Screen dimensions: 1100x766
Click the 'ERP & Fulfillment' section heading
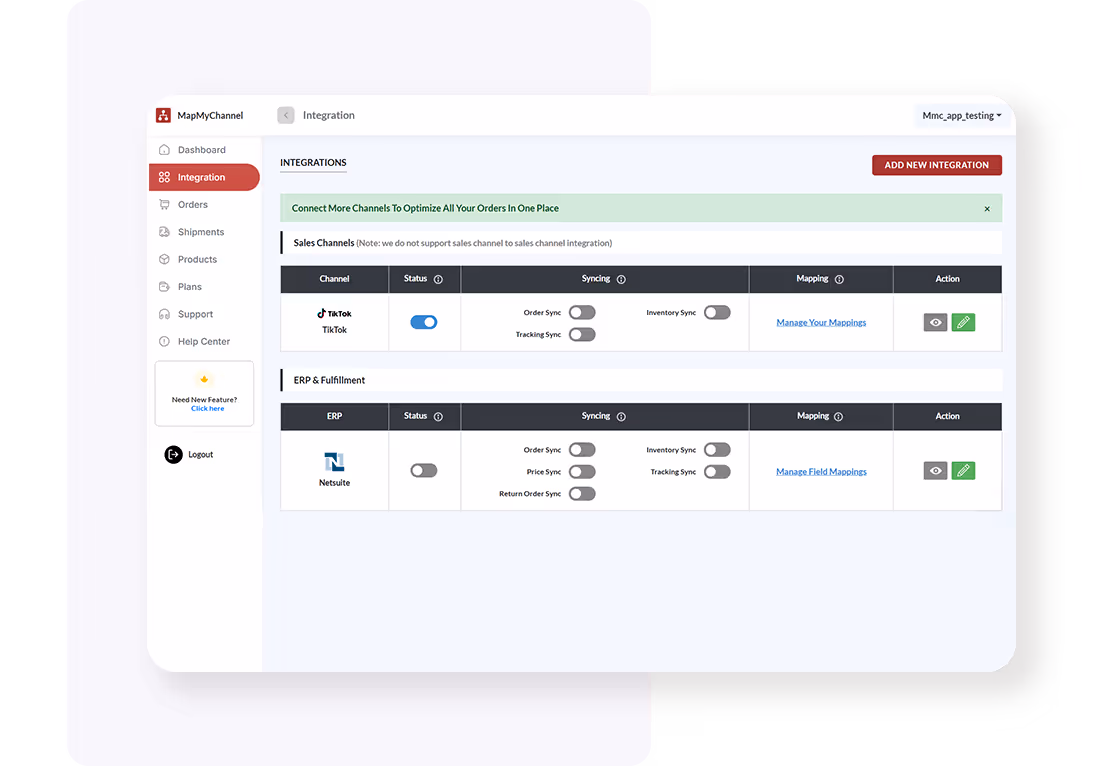[x=329, y=380]
